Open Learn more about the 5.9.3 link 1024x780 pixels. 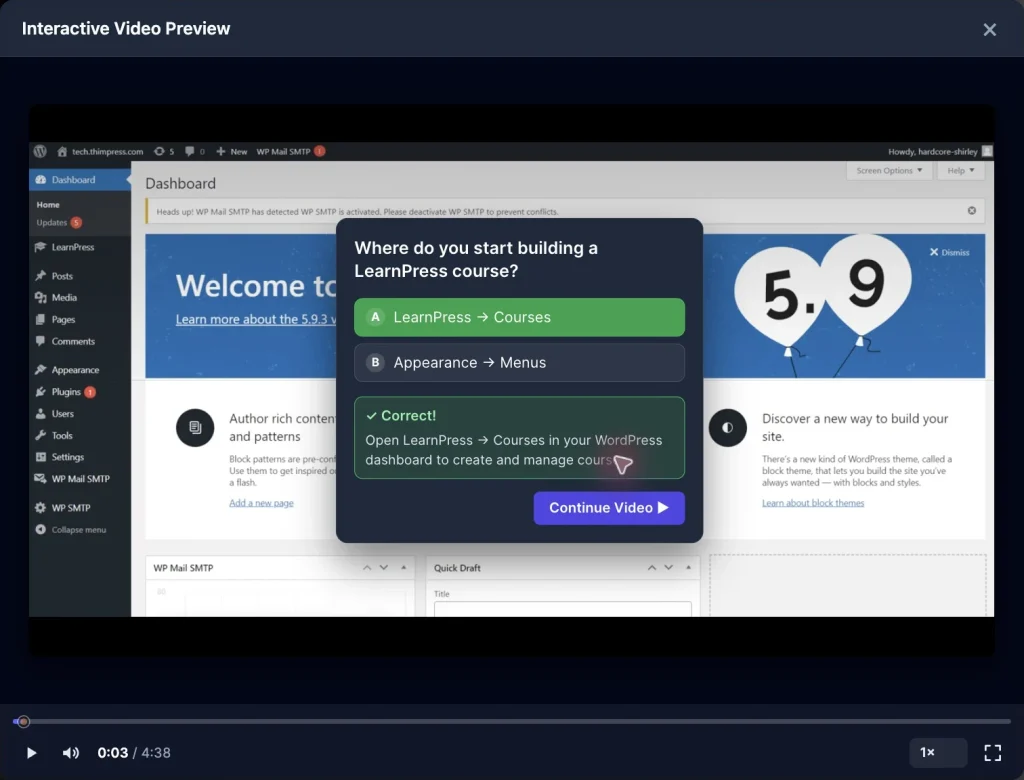(x=255, y=319)
